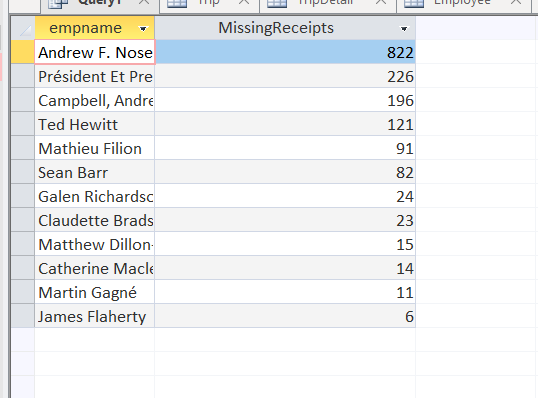
Task: Select the Mathieu Filion name cell
Action: pyautogui.click(x=95, y=148)
